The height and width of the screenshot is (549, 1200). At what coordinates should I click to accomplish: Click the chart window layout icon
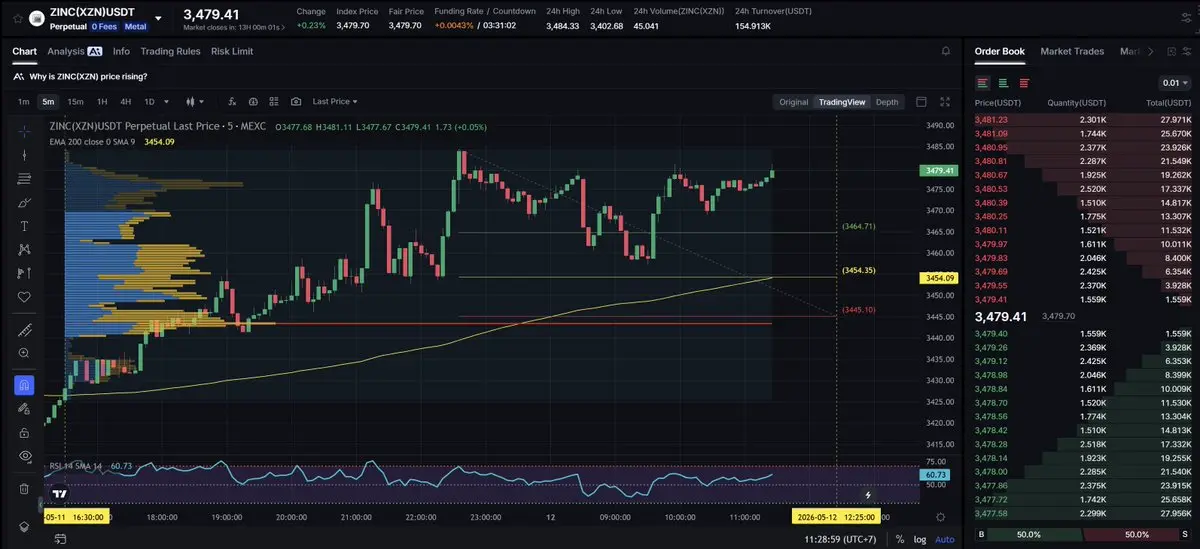coord(921,101)
